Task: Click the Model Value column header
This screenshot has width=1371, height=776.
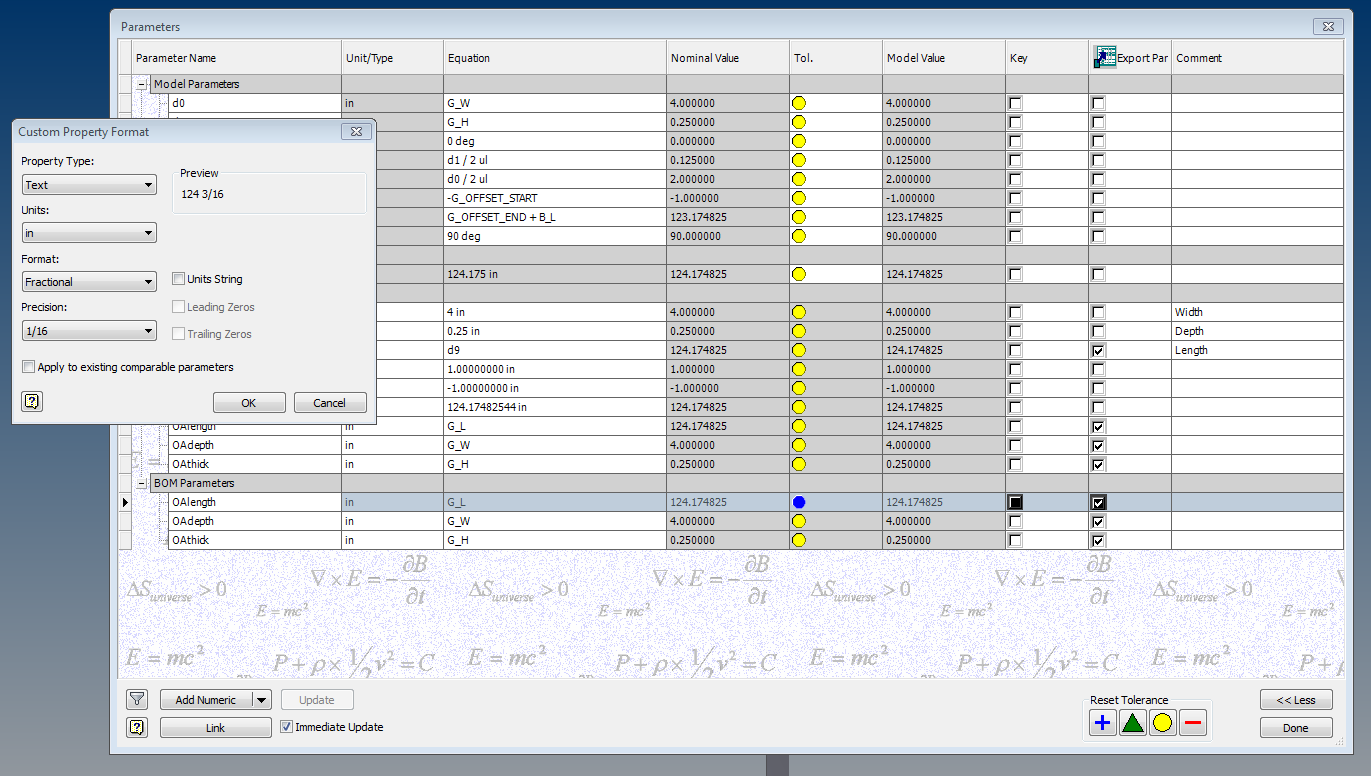Action: coord(944,58)
